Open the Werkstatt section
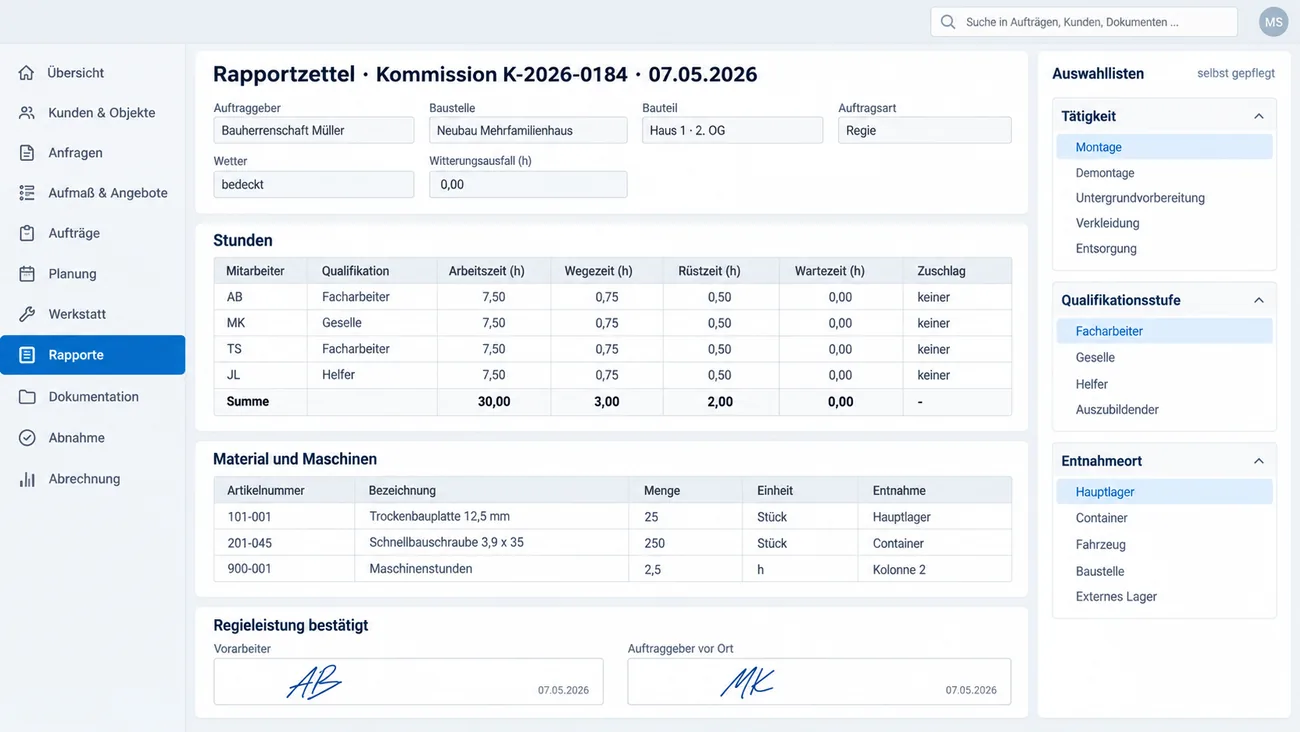 coord(92,314)
